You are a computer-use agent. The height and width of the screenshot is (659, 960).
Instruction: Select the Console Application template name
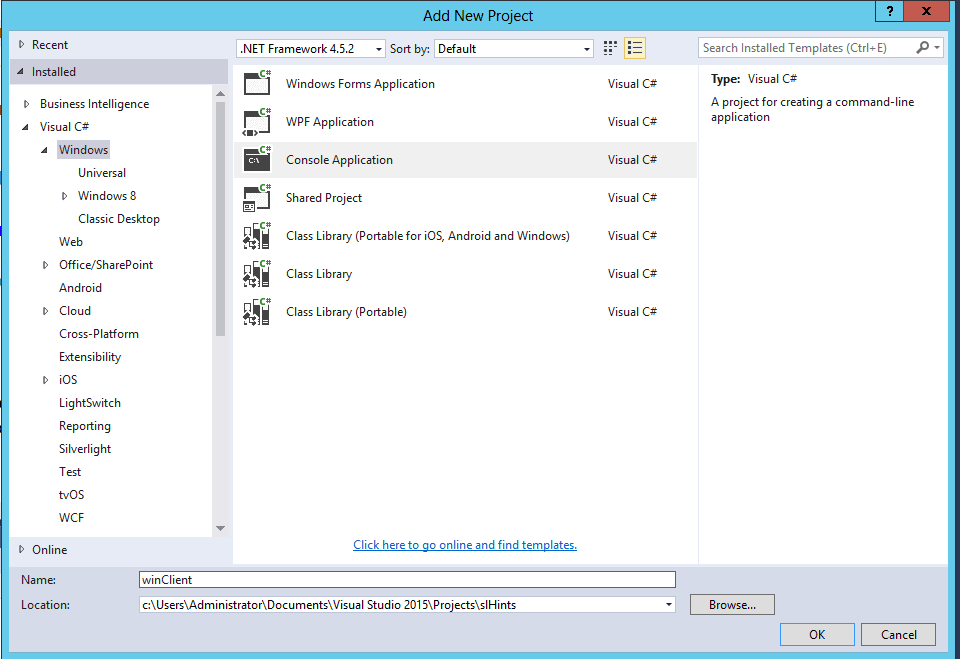coord(339,160)
